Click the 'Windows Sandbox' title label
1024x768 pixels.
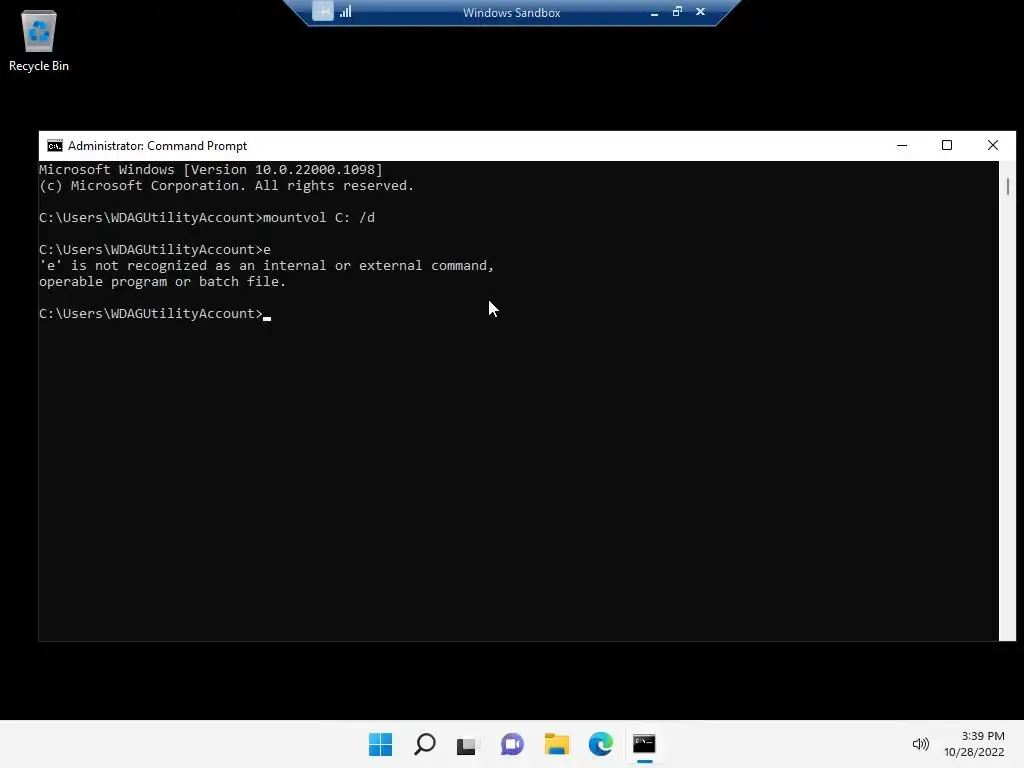tap(511, 12)
